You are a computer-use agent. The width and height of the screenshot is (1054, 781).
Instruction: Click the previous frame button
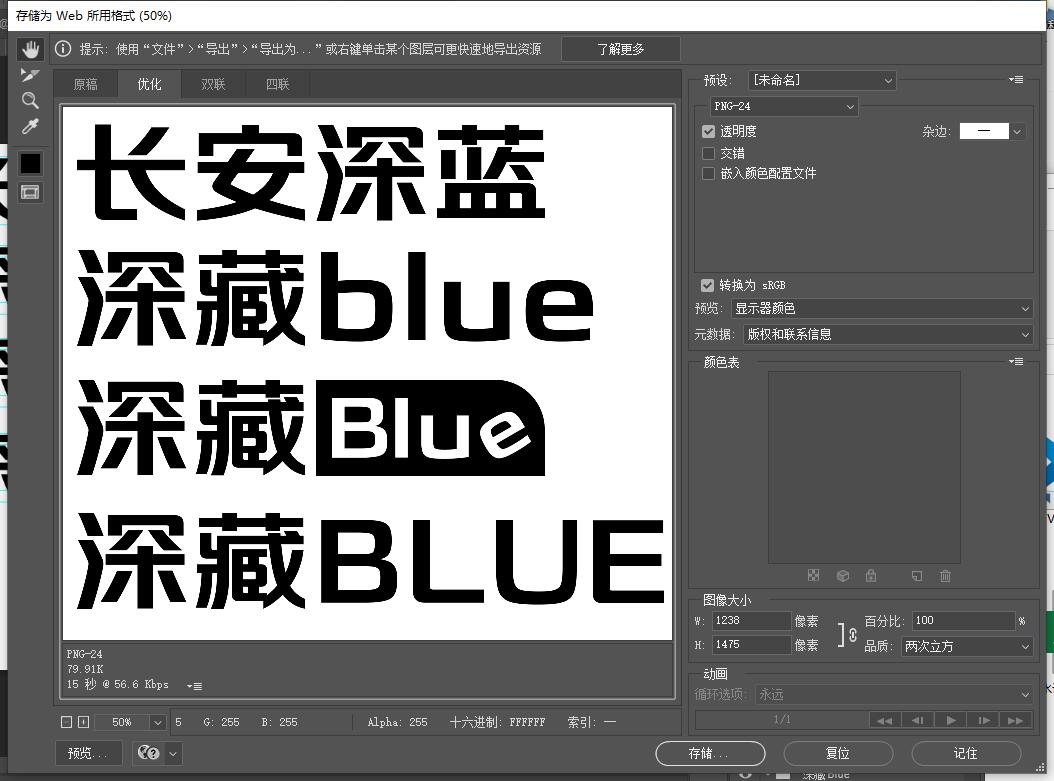coord(917,720)
